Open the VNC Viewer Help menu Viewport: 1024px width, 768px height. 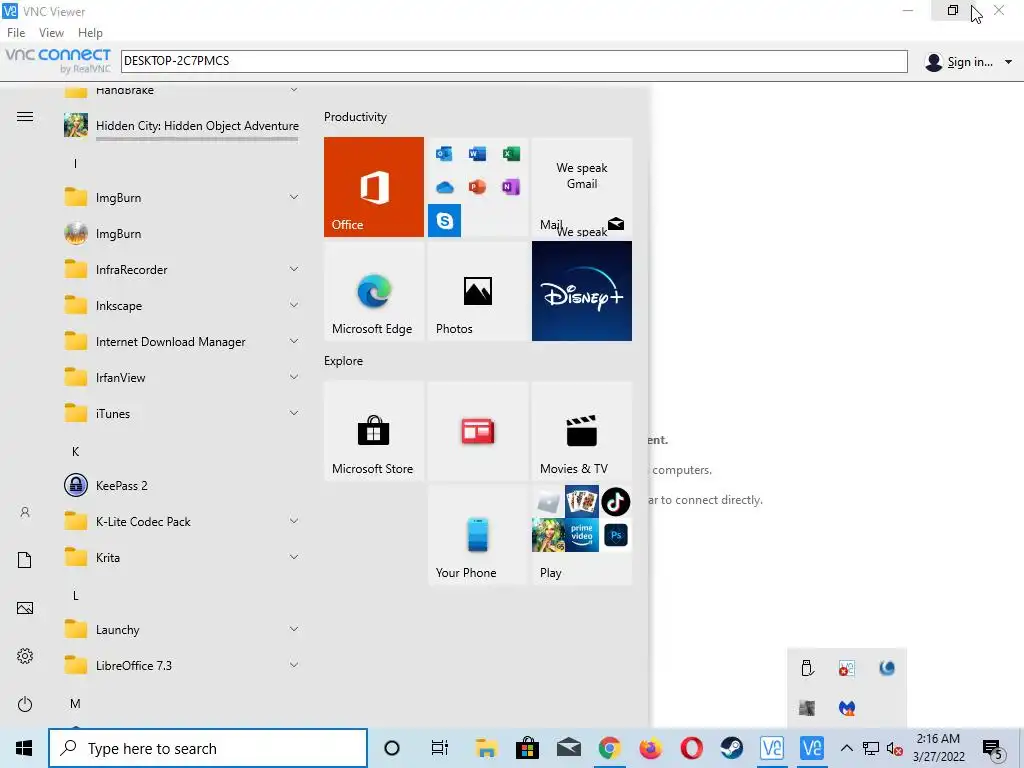pos(90,33)
